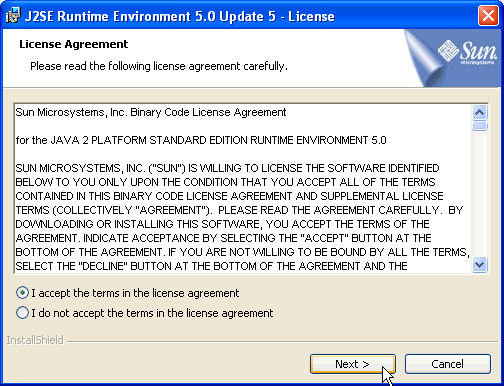Click the "Binary Code License Agreement" first line
Viewport: 504px width, 386px height.
coord(151,112)
